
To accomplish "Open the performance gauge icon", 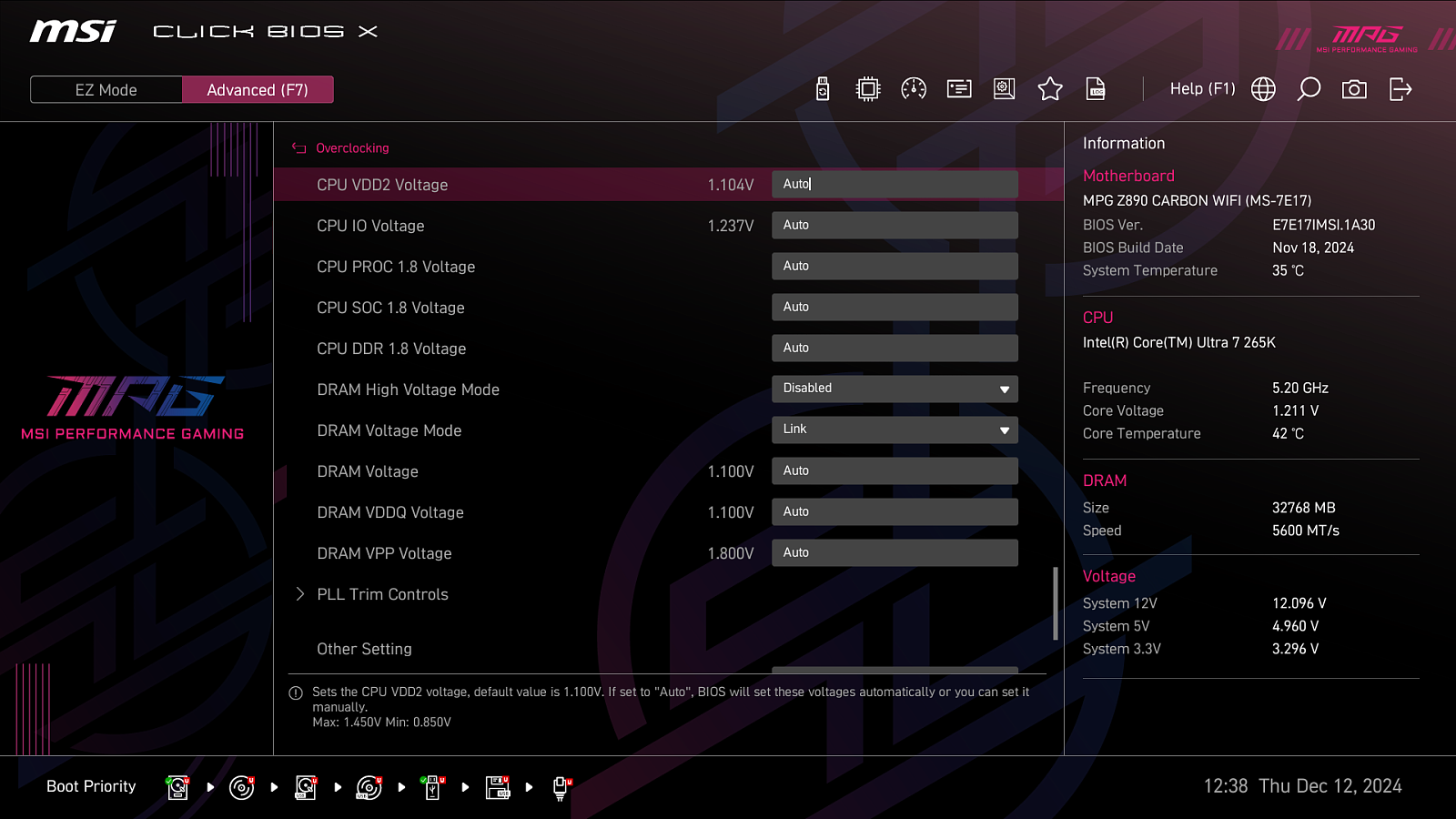I will coord(914,89).
